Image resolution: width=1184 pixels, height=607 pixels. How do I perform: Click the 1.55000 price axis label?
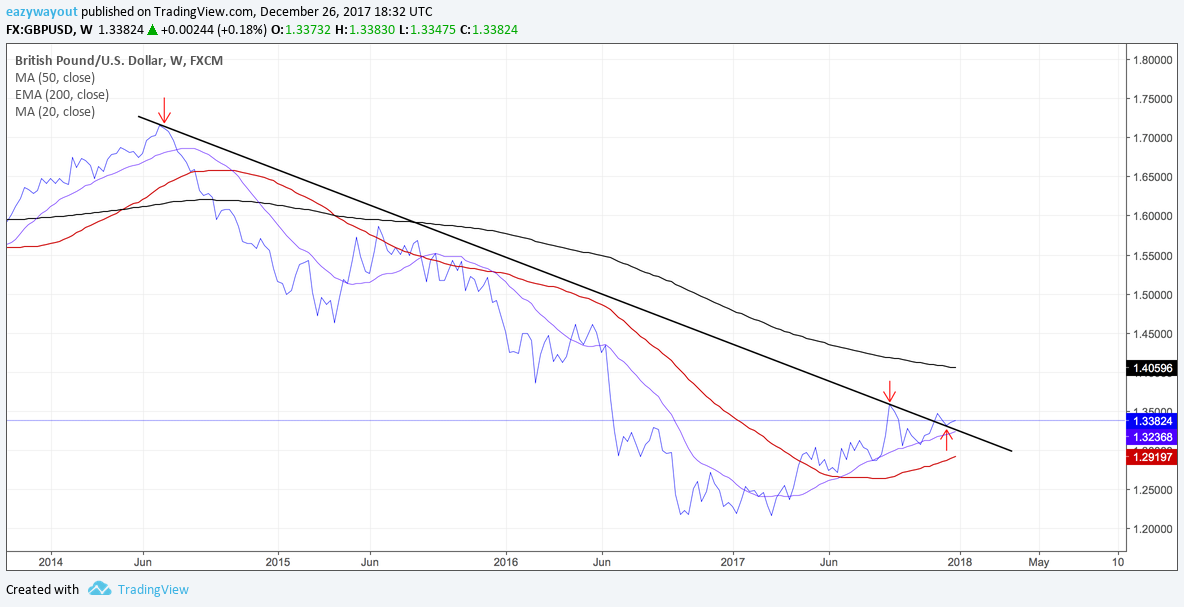point(1151,257)
